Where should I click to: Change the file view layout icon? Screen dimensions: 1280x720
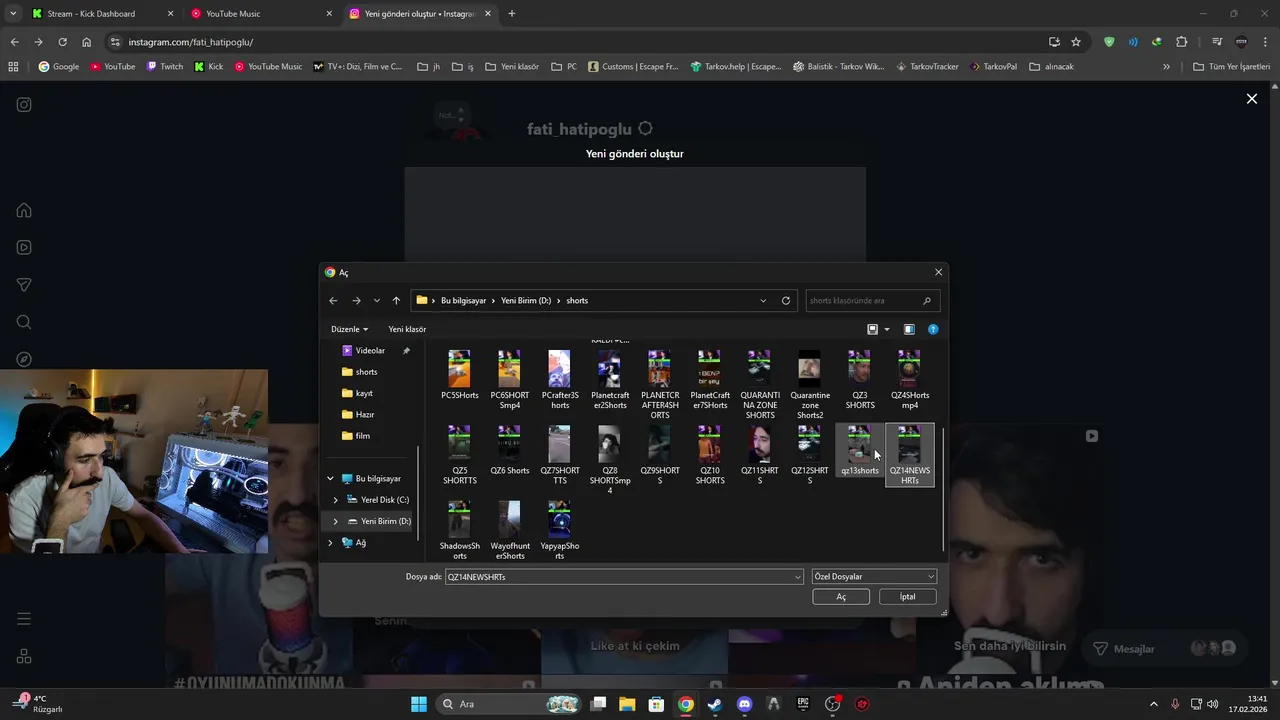point(872,329)
